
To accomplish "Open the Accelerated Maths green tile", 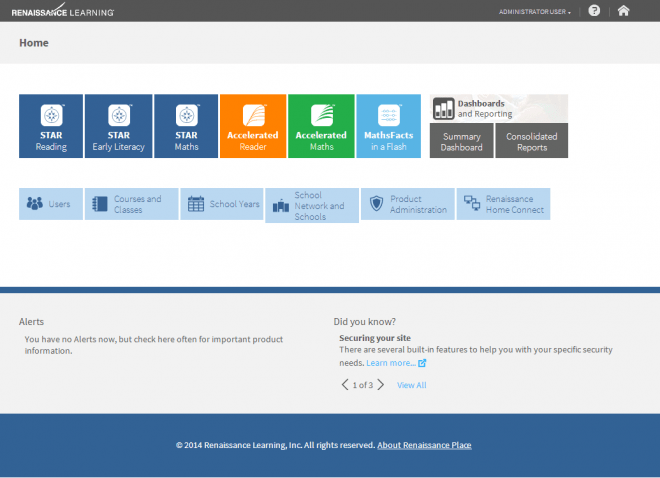I will pyautogui.click(x=321, y=126).
